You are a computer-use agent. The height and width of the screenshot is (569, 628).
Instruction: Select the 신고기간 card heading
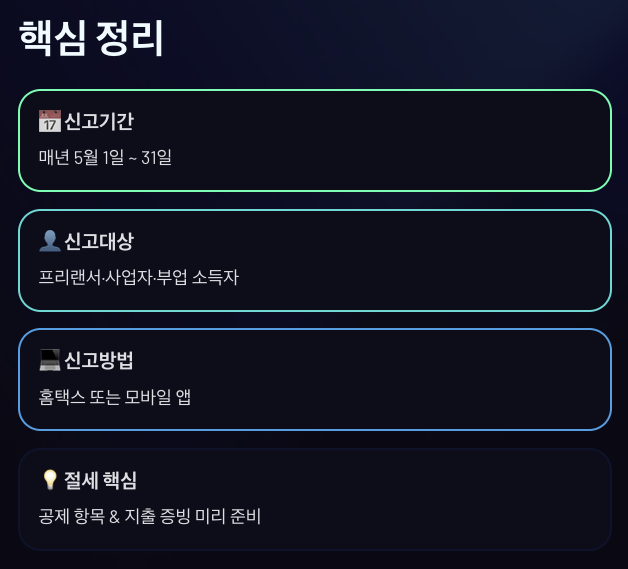(99, 121)
